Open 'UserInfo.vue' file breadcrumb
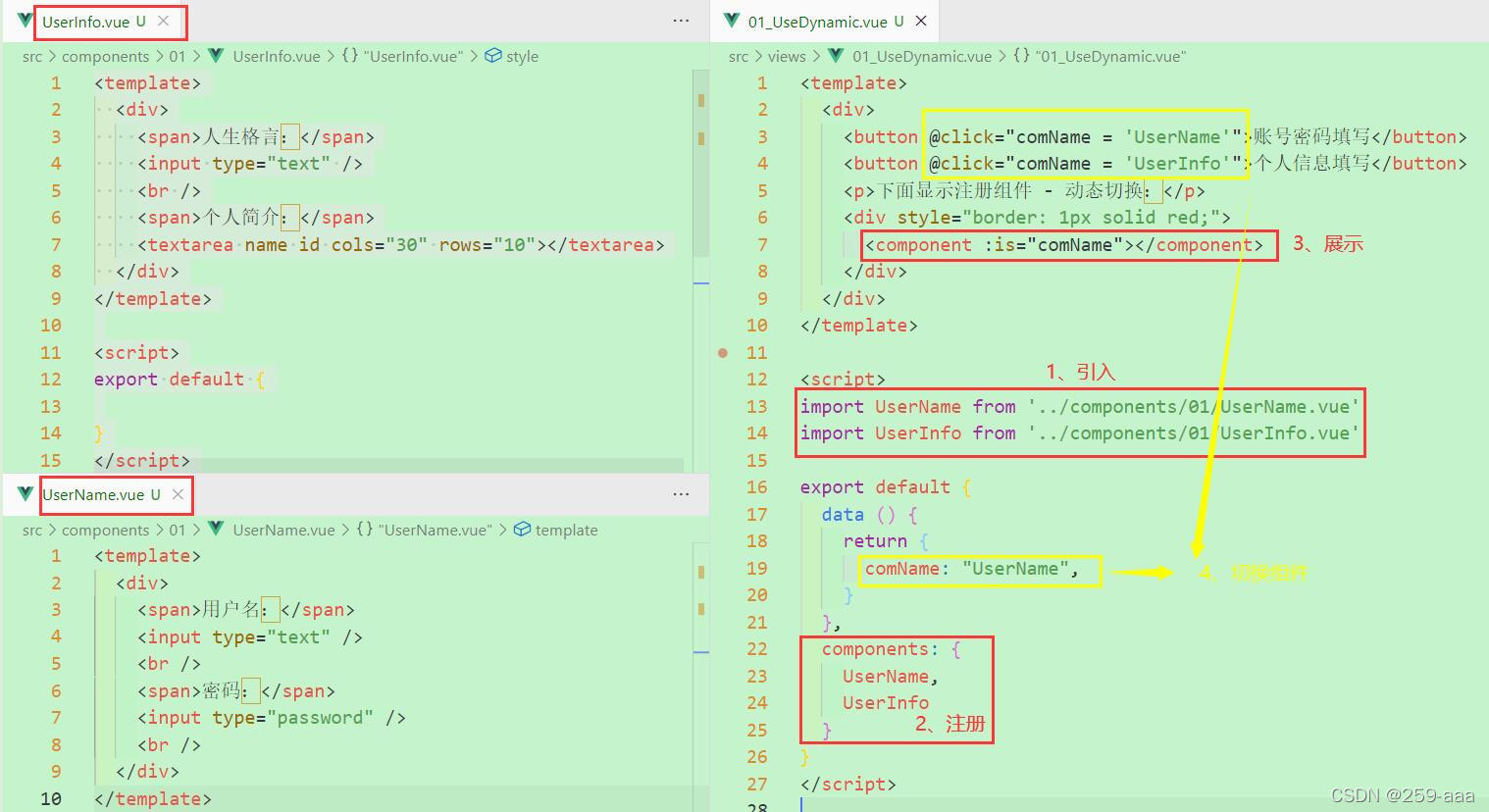 coord(277,56)
